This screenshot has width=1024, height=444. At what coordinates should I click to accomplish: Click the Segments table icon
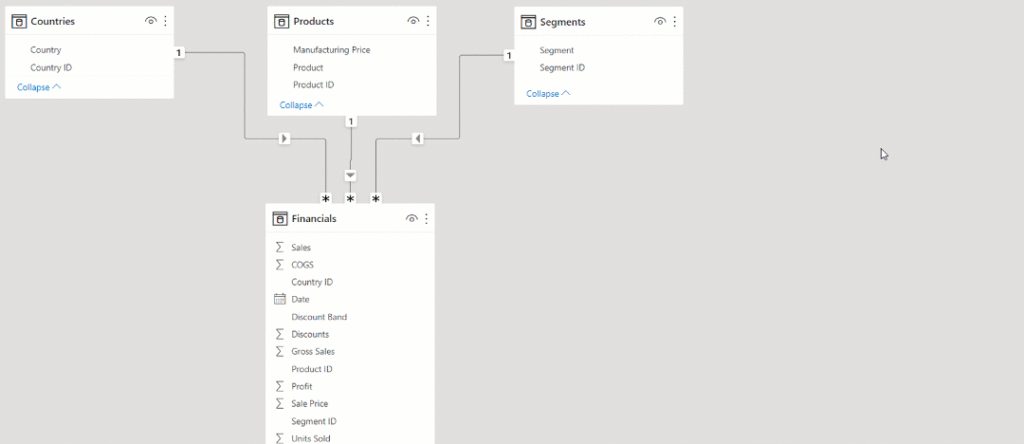[527, 21]
